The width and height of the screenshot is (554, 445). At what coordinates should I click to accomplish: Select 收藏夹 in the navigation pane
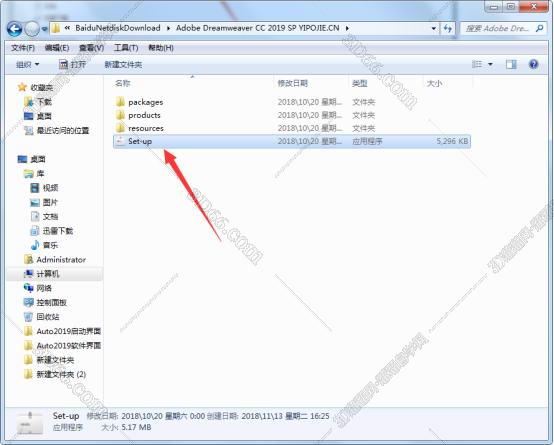[x=41, y=87]
